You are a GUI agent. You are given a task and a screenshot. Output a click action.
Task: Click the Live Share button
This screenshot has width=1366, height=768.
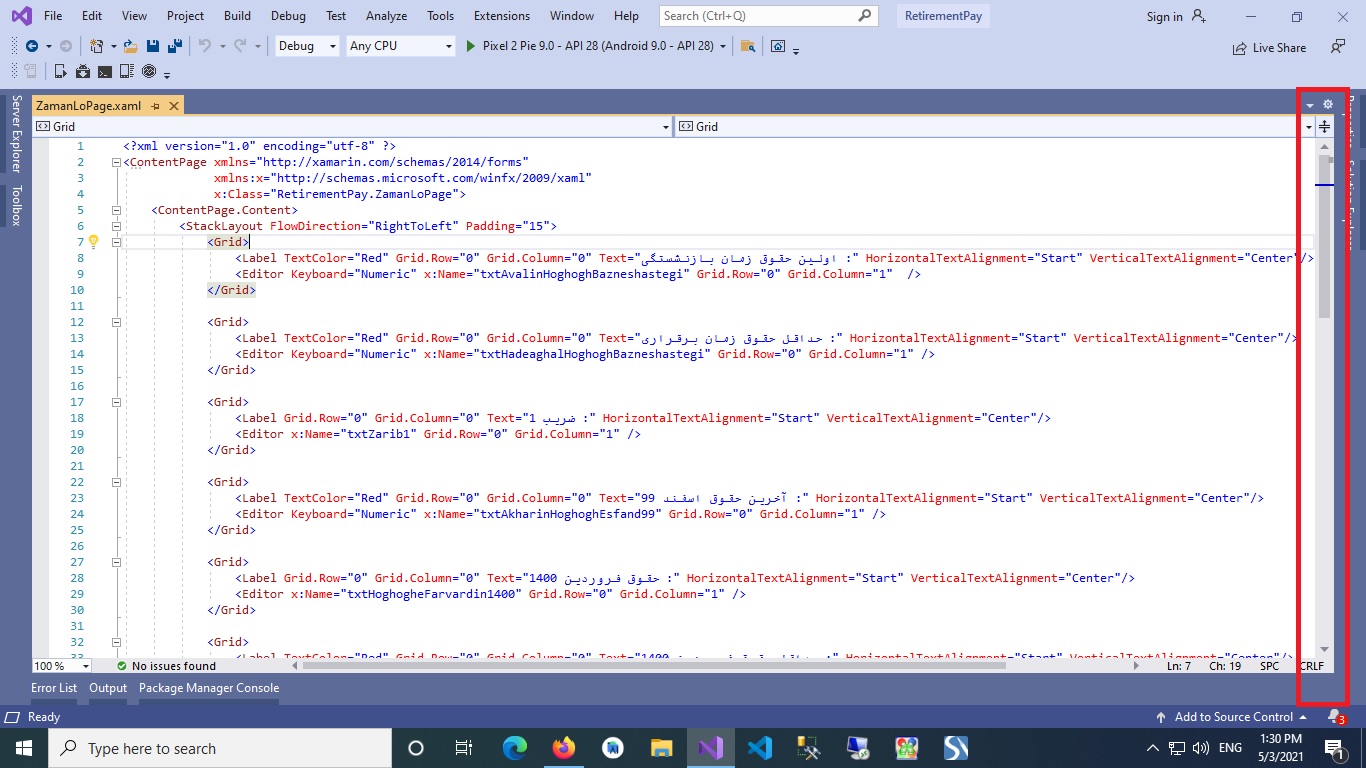pos(1269,47)
